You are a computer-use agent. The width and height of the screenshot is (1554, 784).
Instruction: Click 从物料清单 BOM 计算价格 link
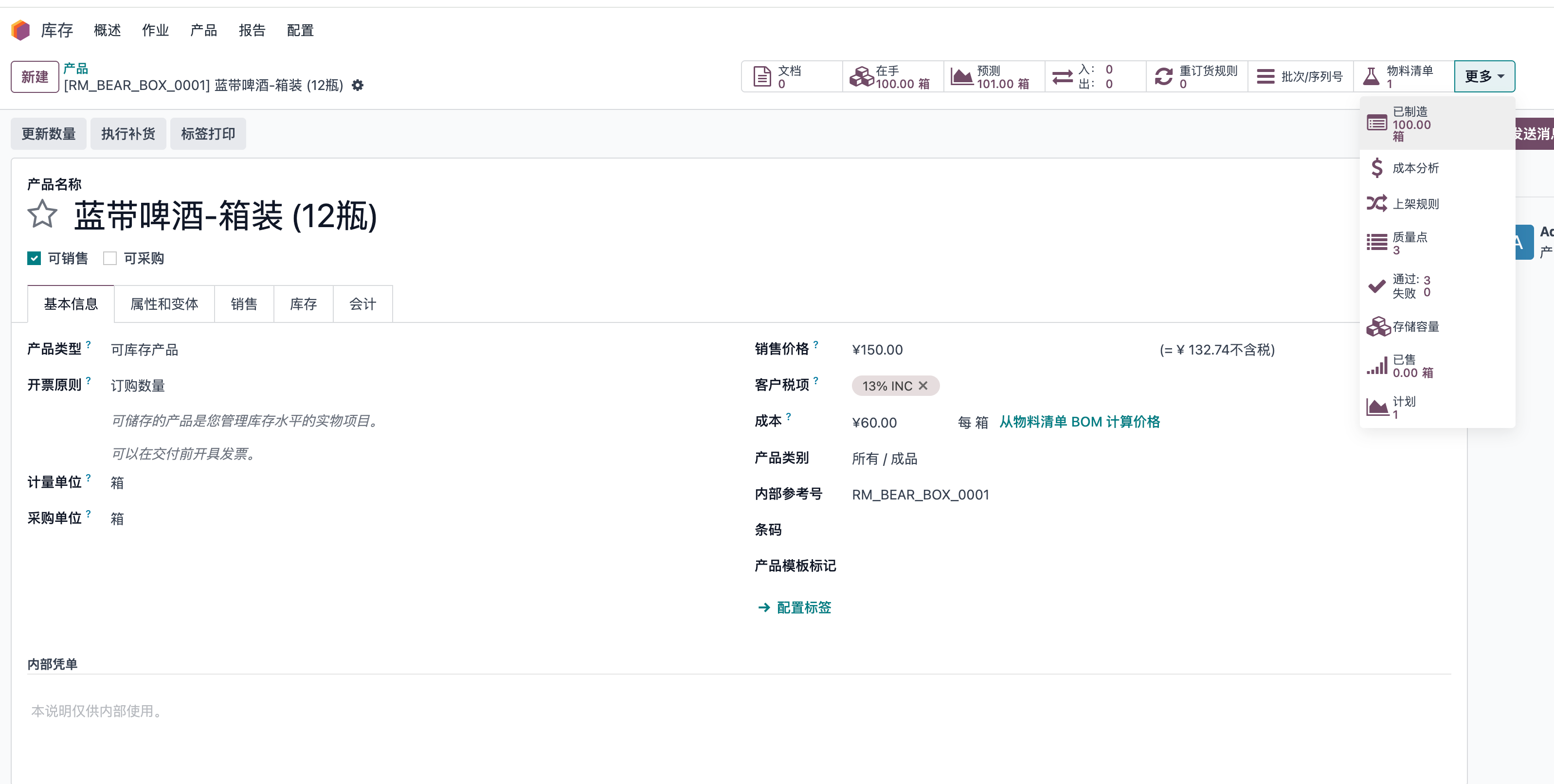1080,422
